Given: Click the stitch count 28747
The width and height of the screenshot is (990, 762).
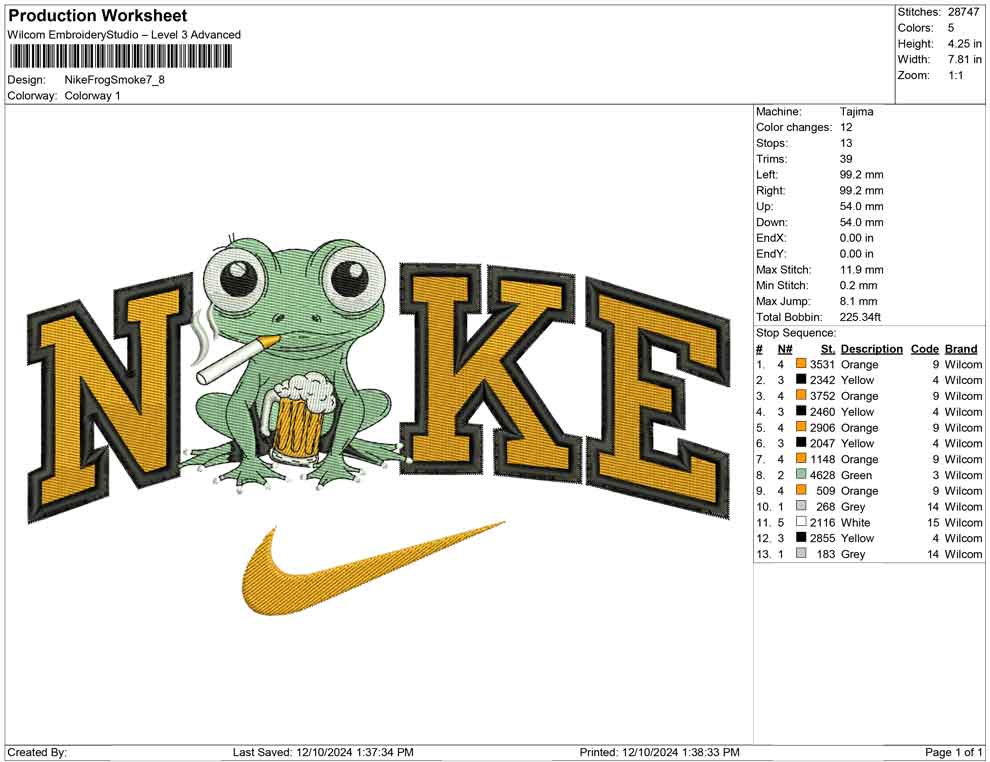Looking at the screenshot, I should pos(963,12).
